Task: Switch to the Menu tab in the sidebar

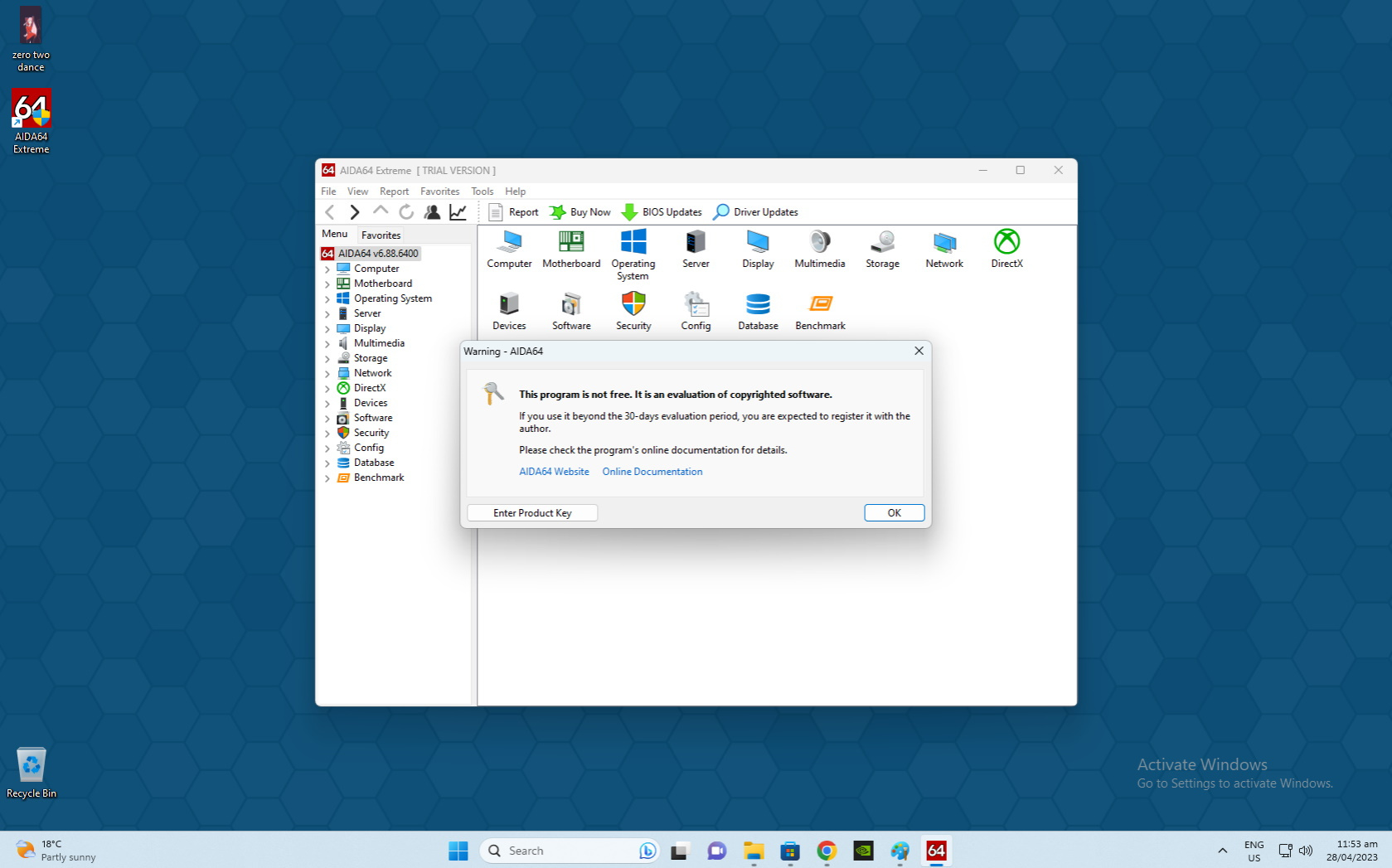Action: pos(335,234)
